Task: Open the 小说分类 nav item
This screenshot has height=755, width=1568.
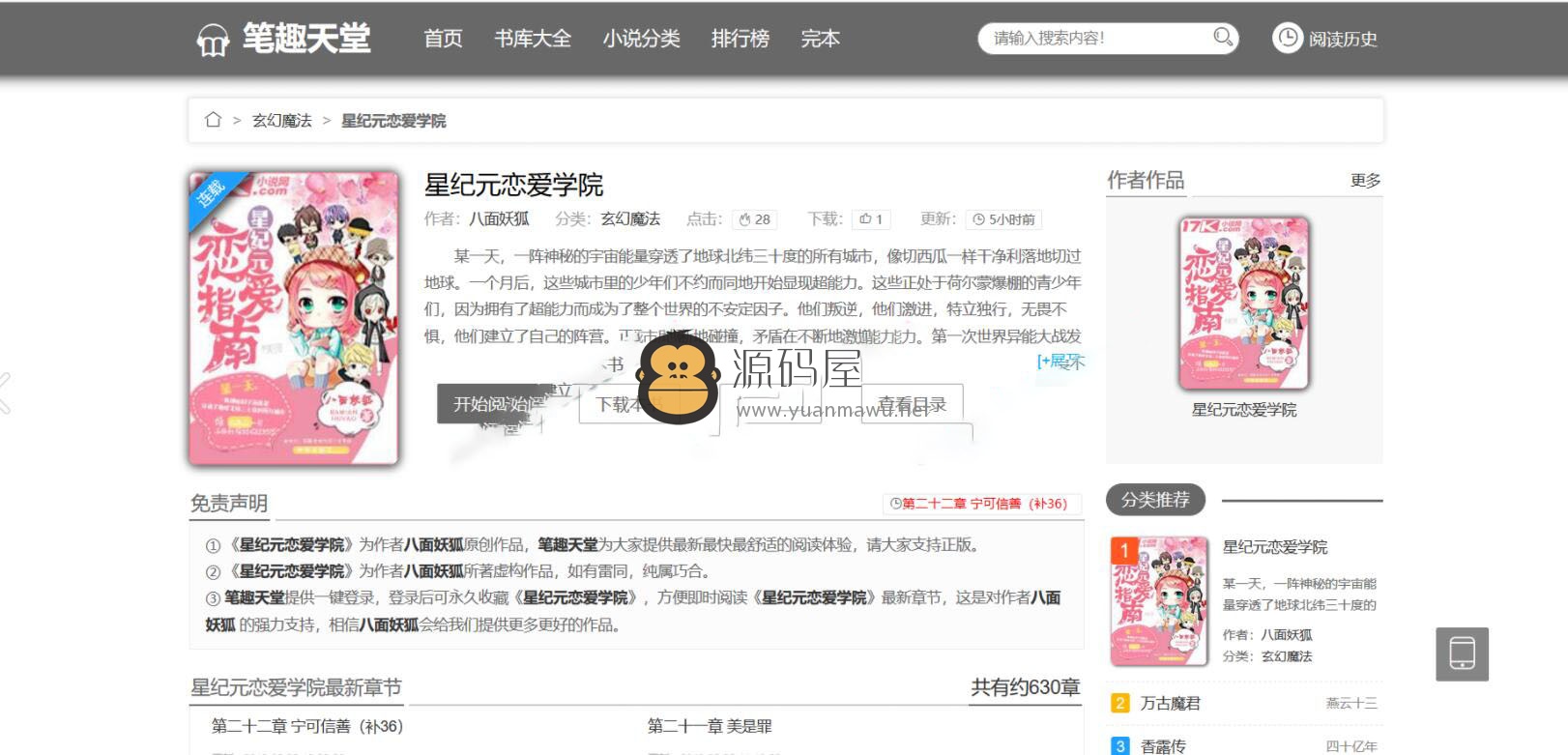Action: [x=641, y=39]
